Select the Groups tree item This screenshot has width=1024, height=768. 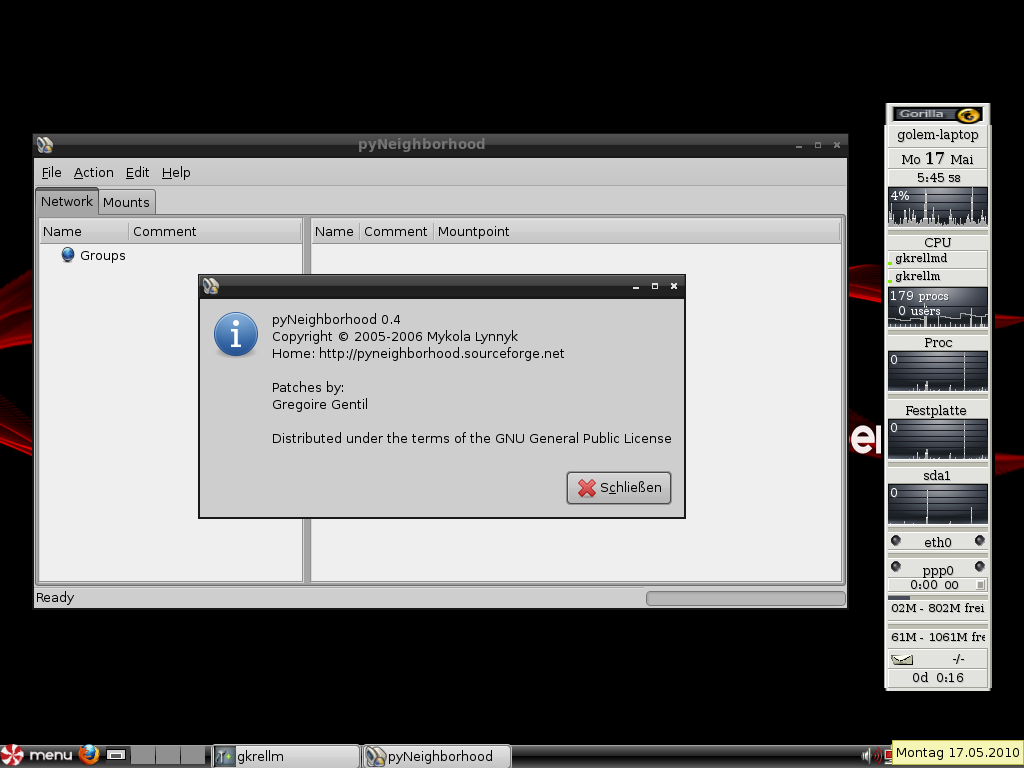[102, 255]
